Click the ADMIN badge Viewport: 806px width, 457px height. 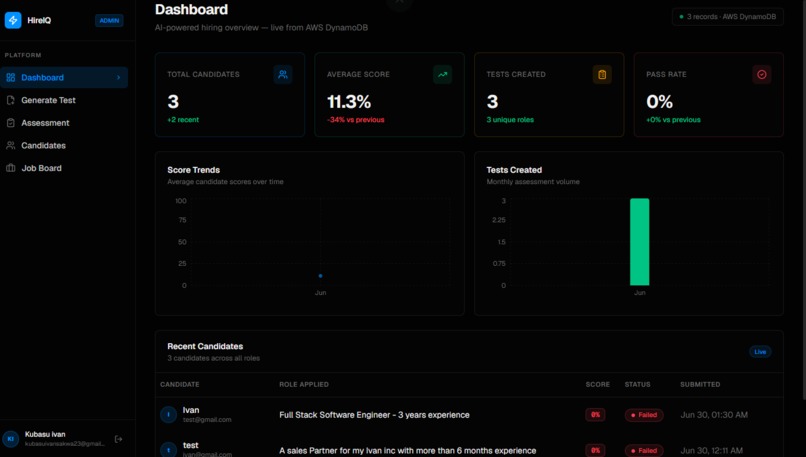[109, 21]
